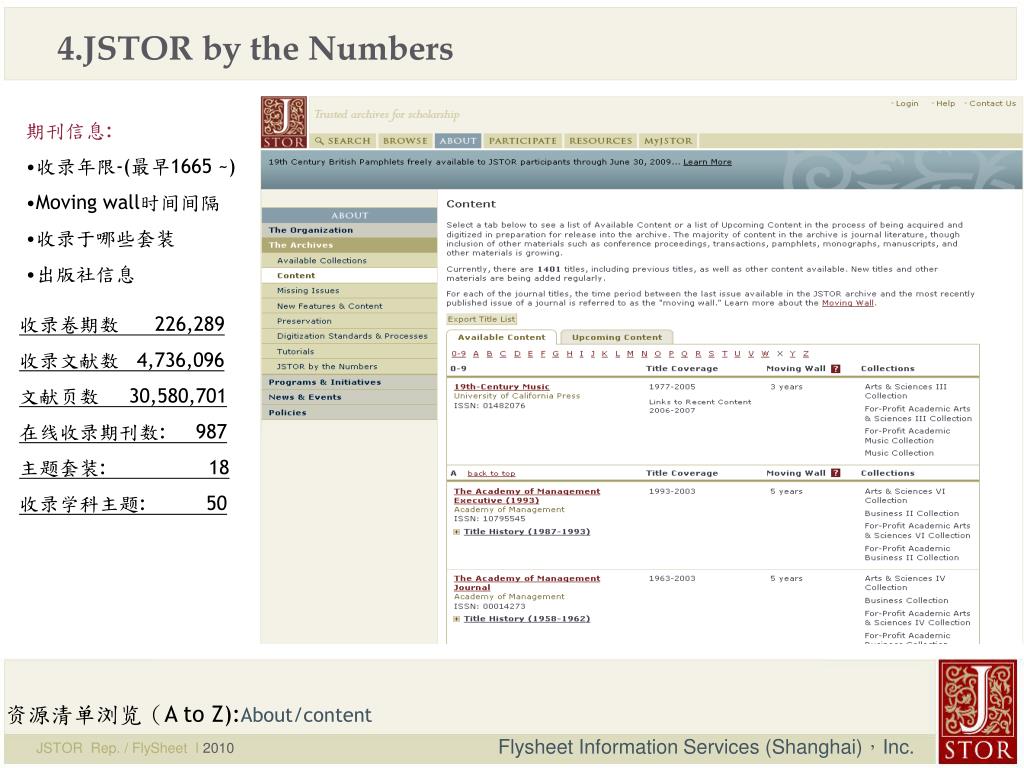Switch to the Available Content tab
Screen dimensions: 1024x768
(501, 337)
